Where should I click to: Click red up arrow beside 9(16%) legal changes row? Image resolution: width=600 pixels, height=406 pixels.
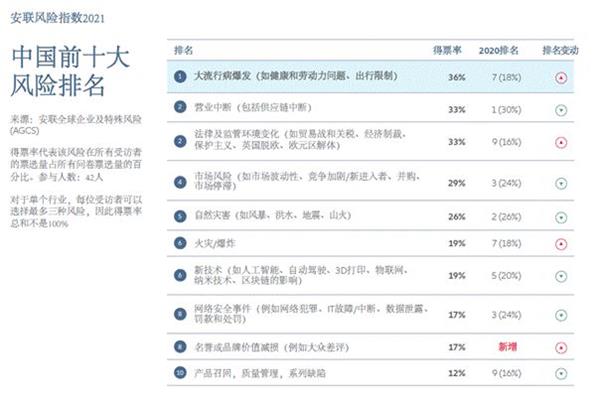pos(561,143)
